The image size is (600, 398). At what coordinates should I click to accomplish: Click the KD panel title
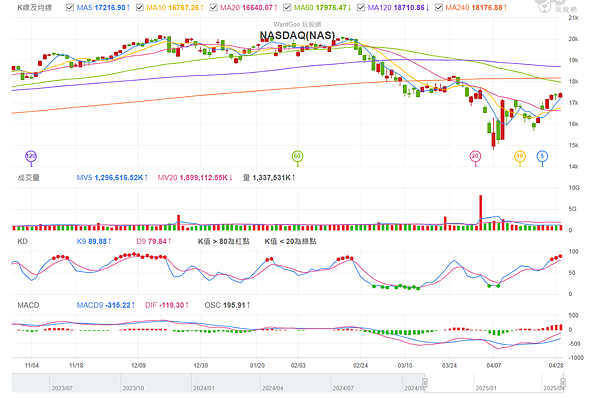point(22,241)
